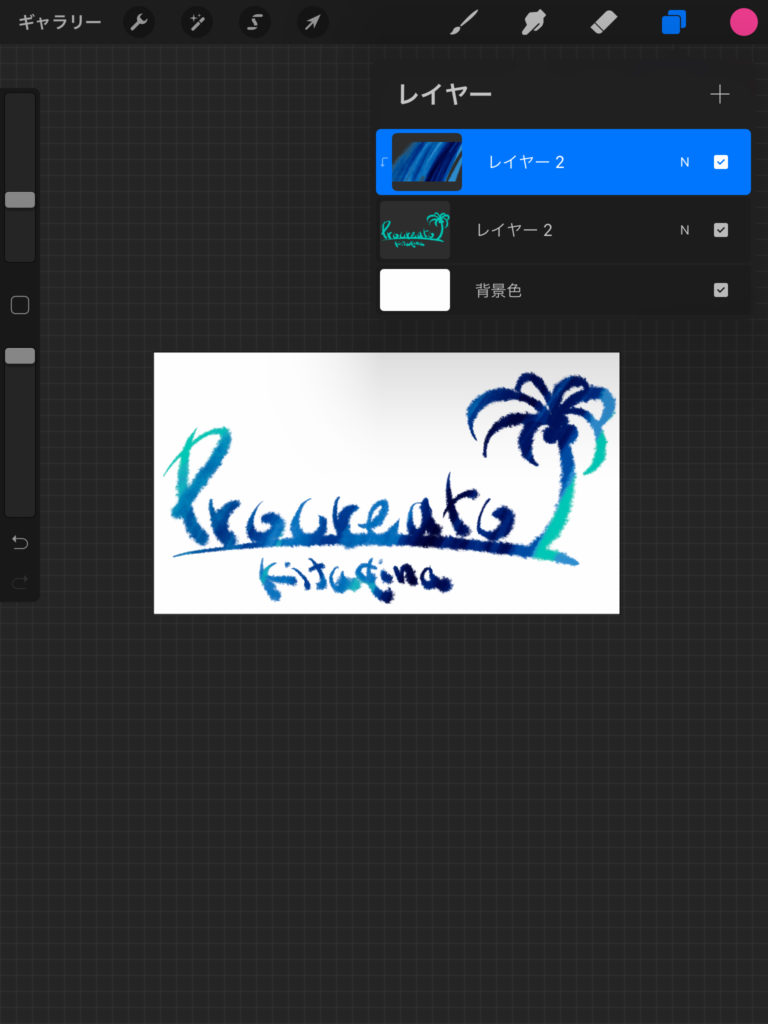Select the Brush paint tool

click(464, 23)
